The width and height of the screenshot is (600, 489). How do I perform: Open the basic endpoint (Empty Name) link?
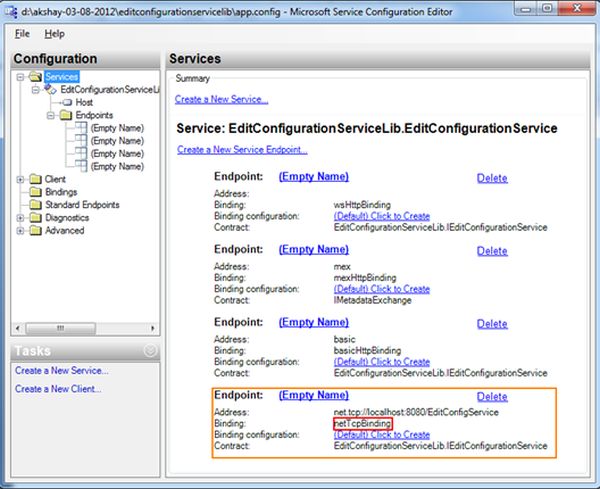coord(314,322)
